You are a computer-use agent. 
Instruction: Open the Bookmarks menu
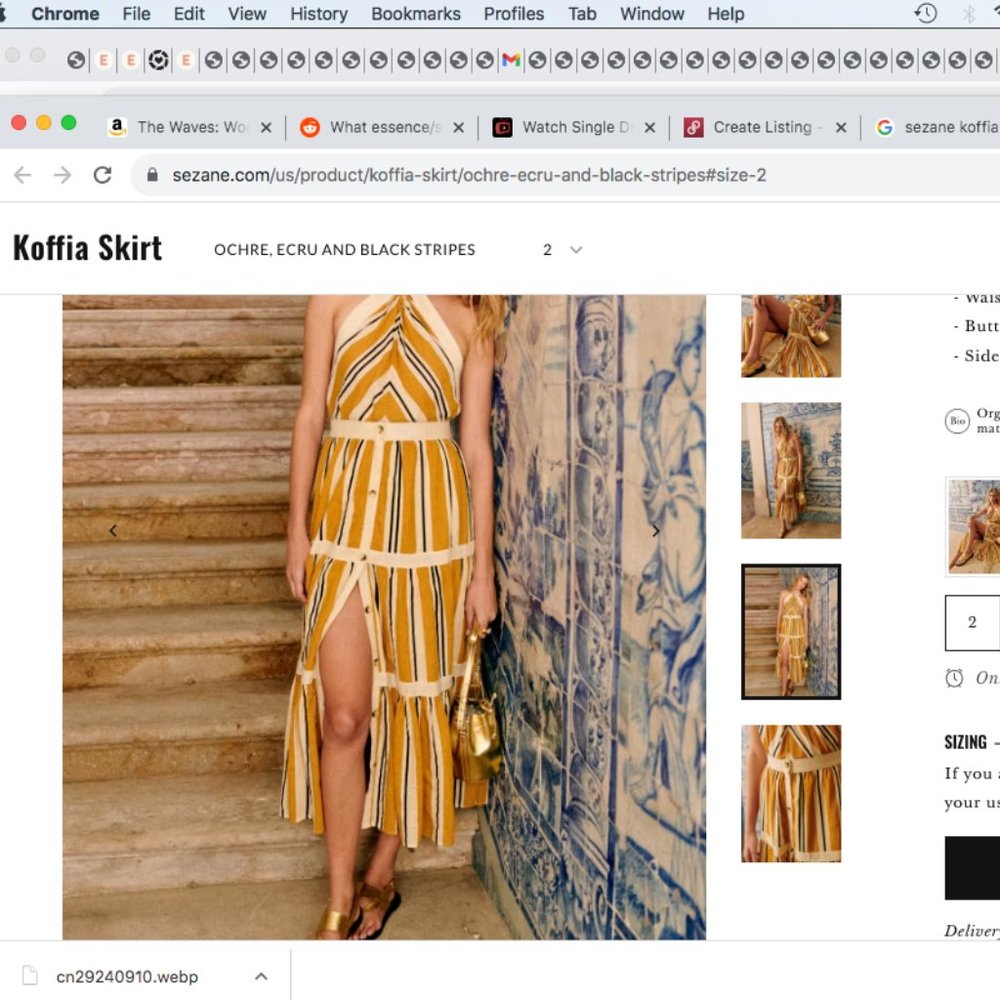click(x=415, y=13)
